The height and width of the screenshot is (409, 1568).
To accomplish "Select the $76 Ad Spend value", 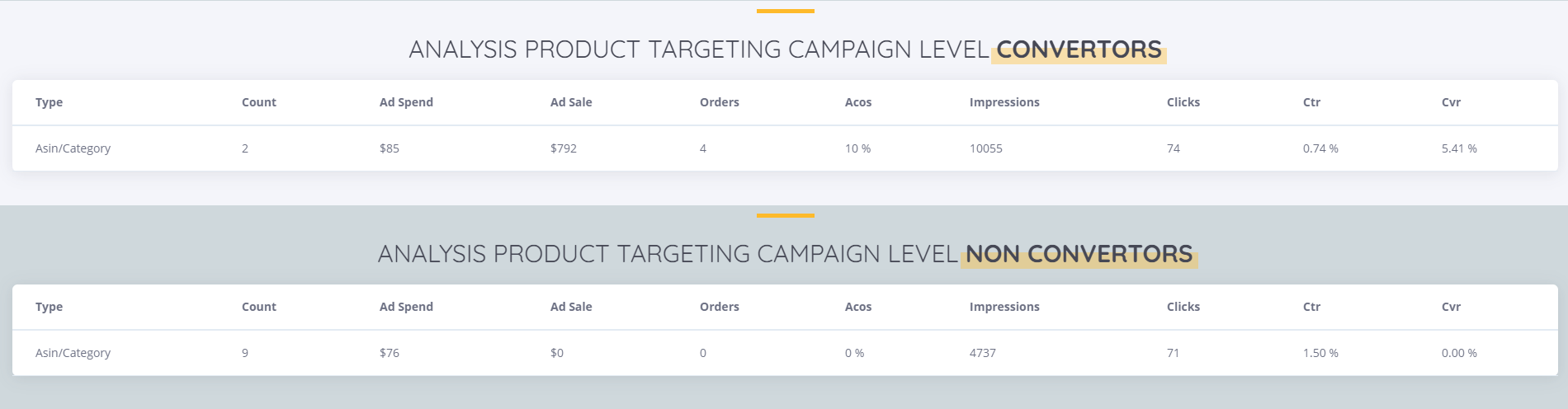I will pyautogui.click(x=390, y=353).
